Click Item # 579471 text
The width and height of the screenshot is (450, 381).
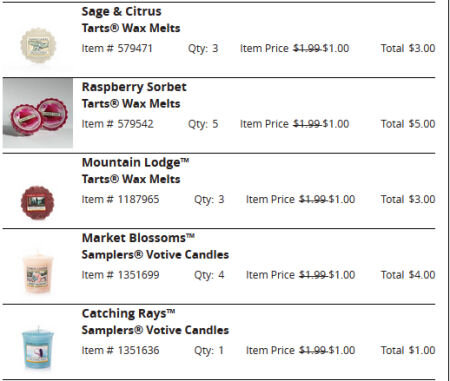pos(117,48)
